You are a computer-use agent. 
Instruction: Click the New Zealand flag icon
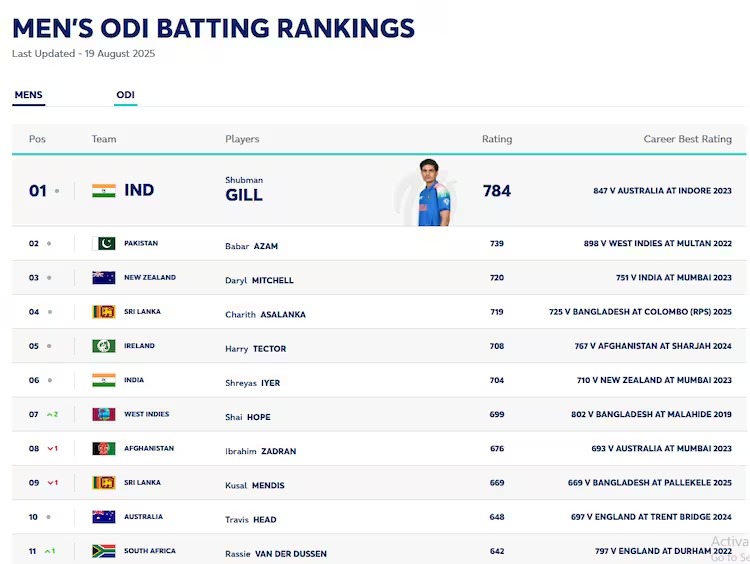104,278
